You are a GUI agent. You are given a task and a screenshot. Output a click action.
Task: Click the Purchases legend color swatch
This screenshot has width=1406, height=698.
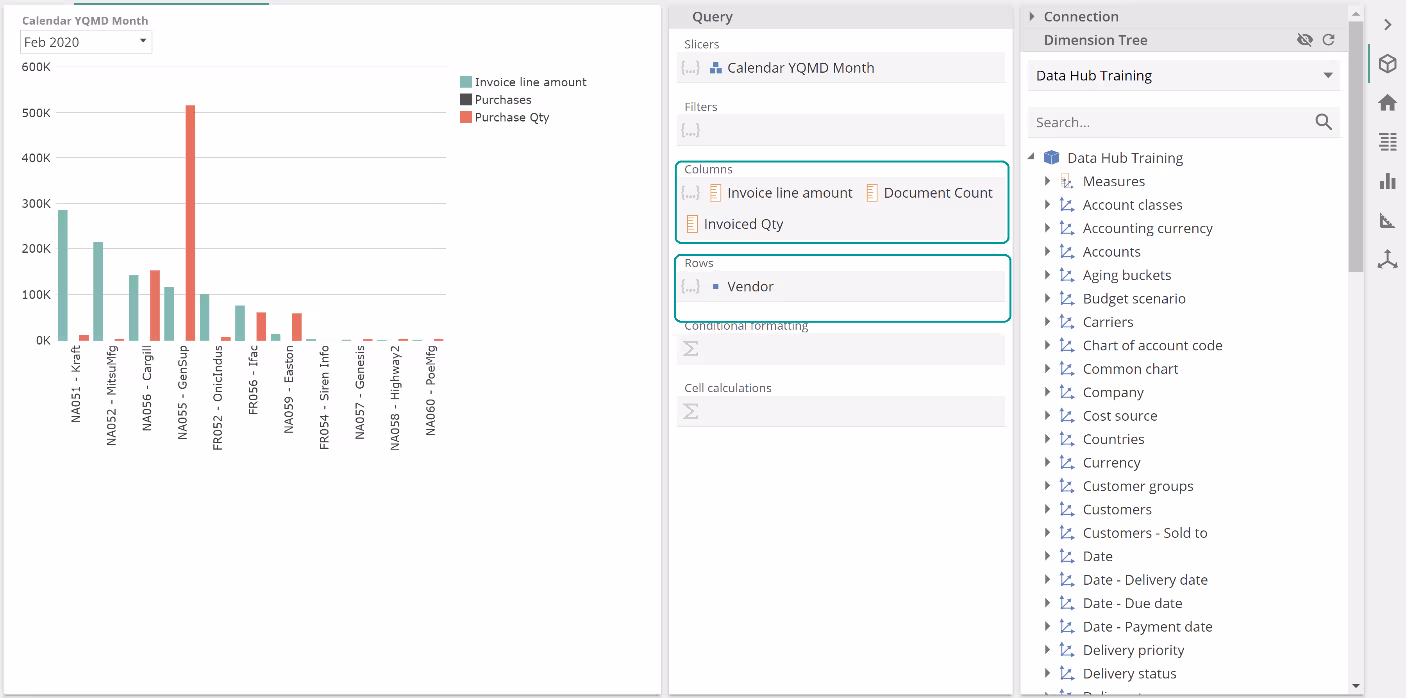466,100
